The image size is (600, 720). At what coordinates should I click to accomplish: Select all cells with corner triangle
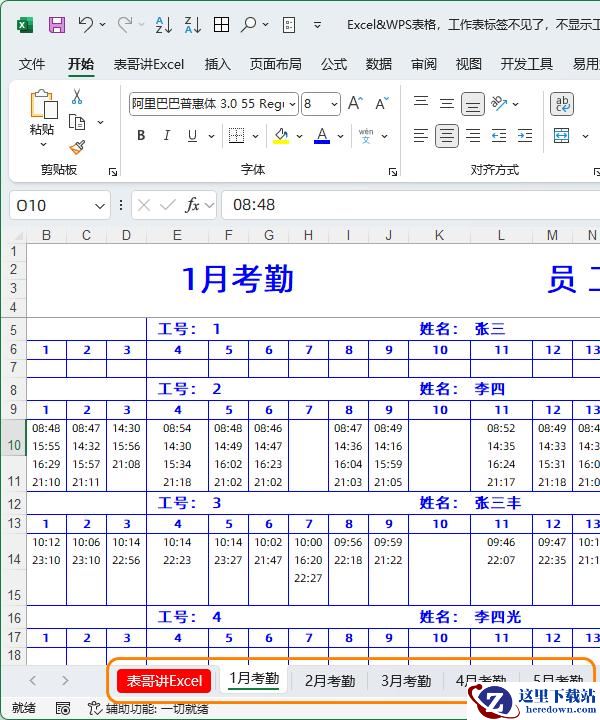(18, 236)
